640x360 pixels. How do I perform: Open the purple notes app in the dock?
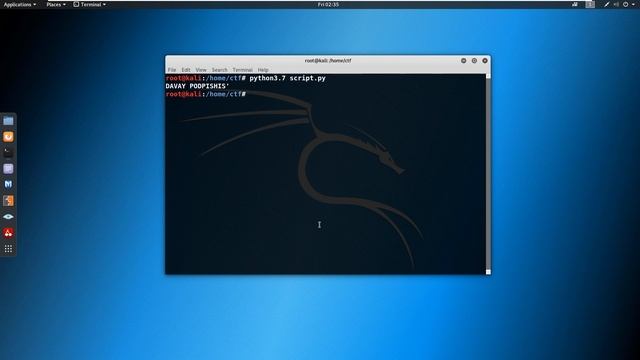click(8, 169)
